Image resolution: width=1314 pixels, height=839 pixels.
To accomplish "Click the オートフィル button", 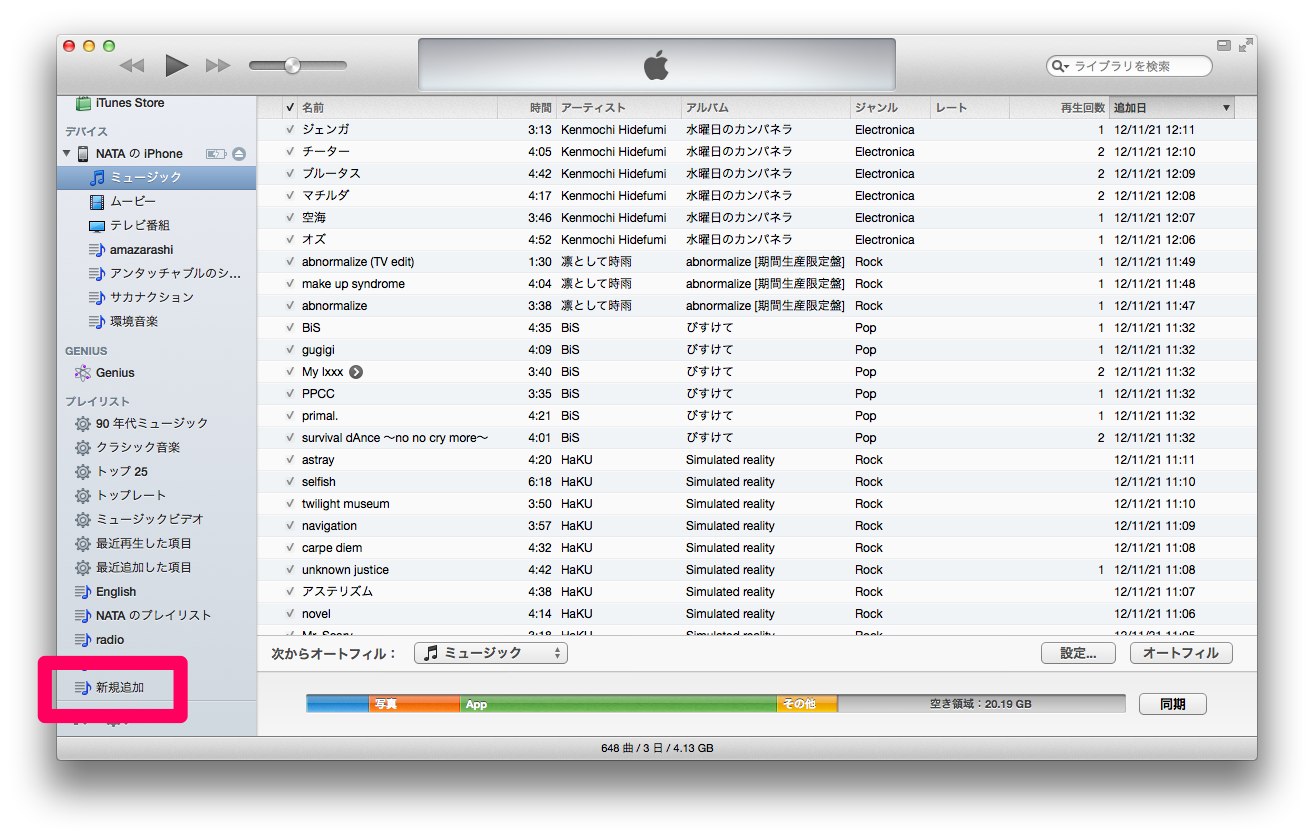I will pyautogui.click(x=1181, y=653).
